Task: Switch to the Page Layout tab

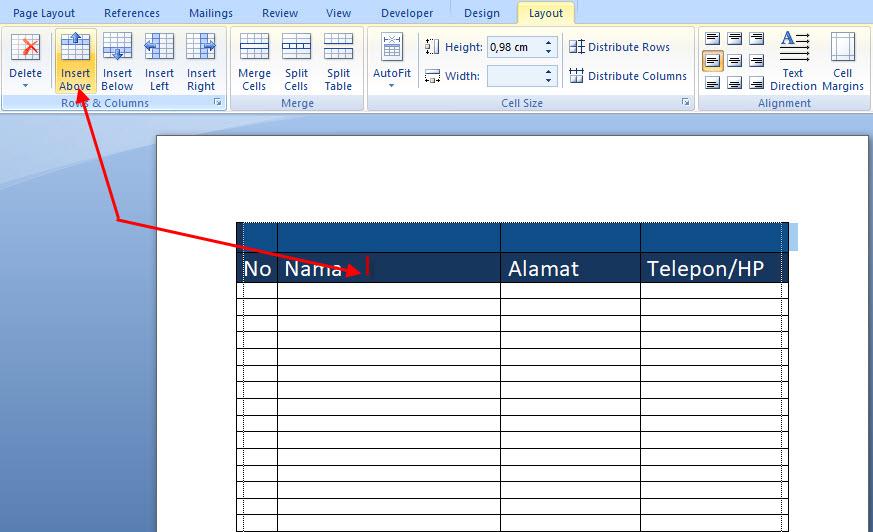Action: [44, 13]
